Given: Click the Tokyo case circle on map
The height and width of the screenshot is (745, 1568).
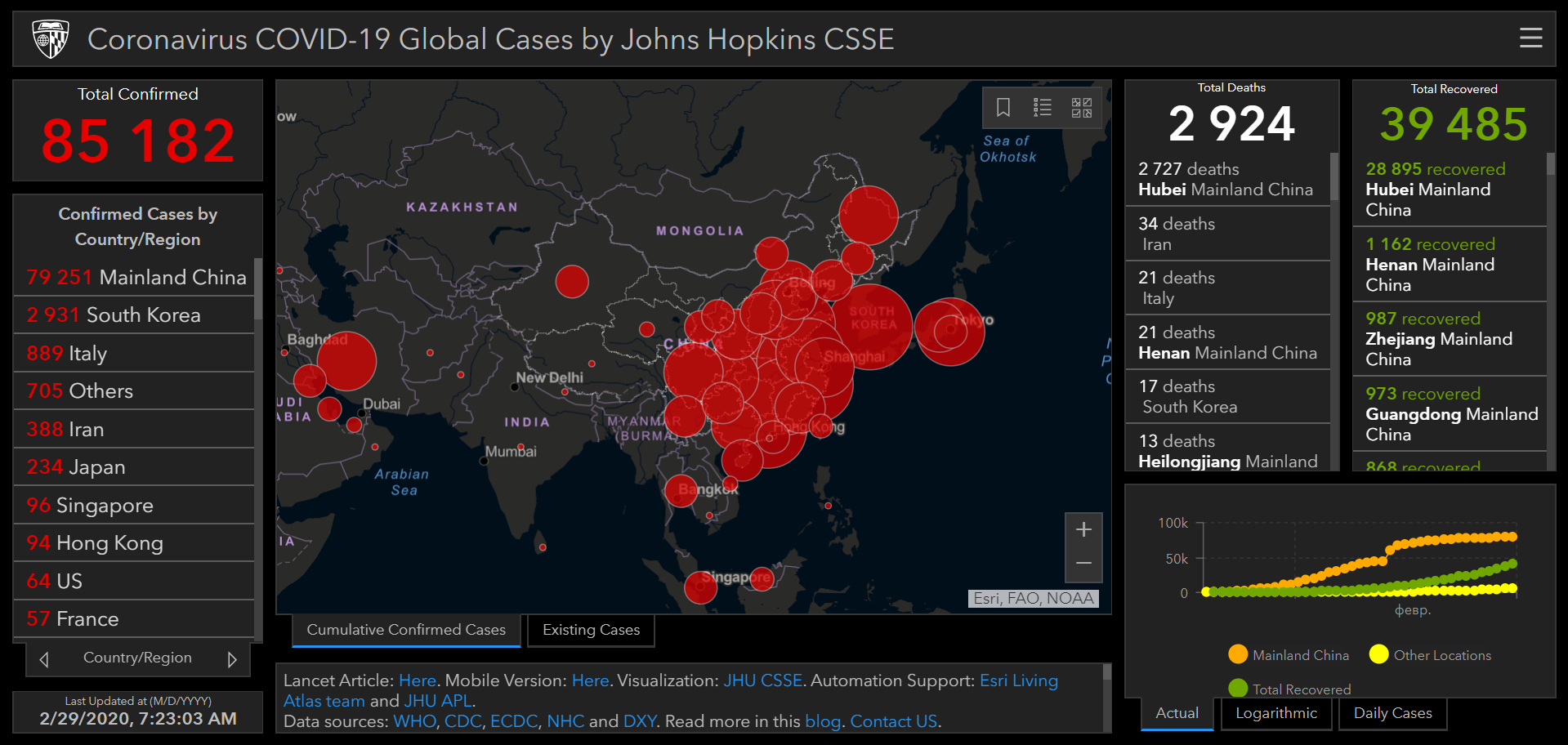Looking at the screenshot, I should click(x=949, y=331).
